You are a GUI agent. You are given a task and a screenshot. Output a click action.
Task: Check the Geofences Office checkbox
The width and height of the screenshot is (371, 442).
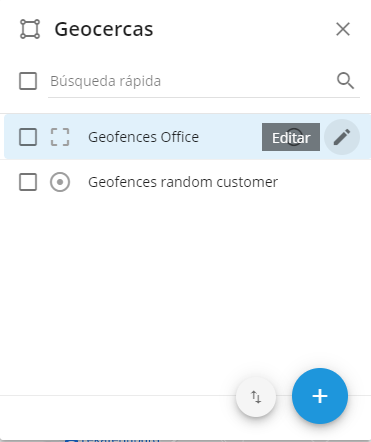(28, 137)
